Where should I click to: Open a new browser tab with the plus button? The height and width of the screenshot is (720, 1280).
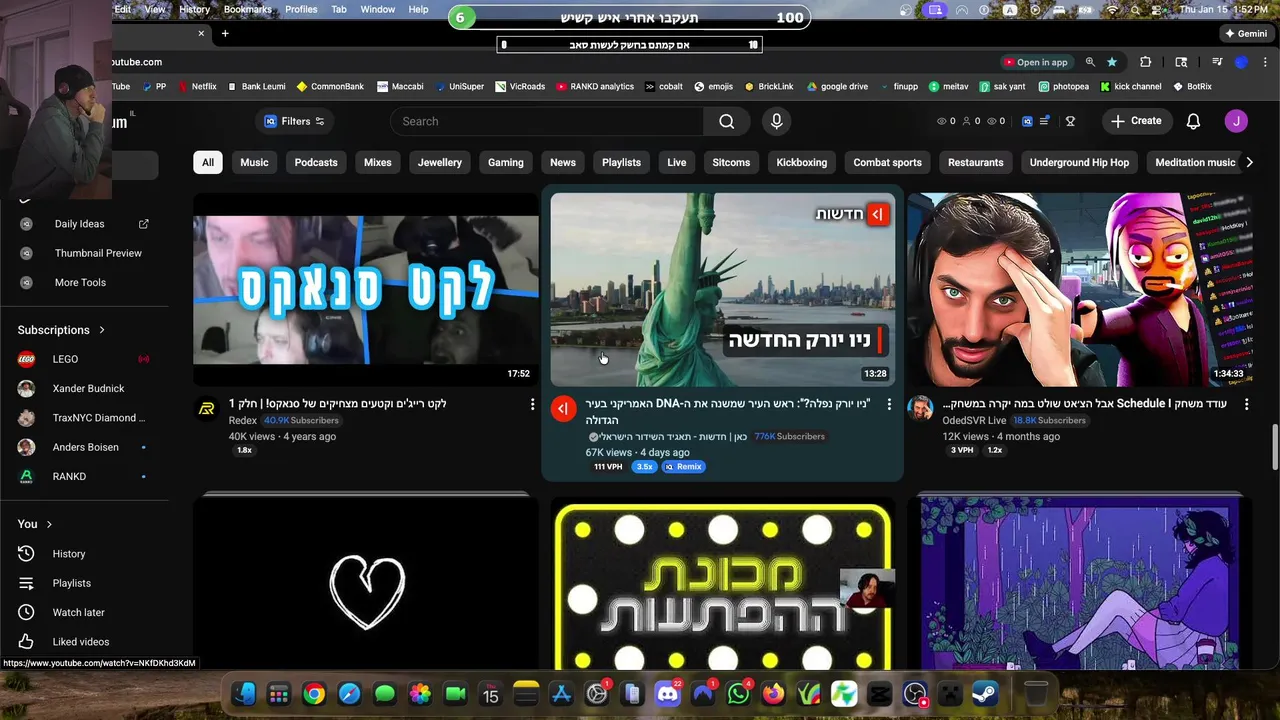pyautogui.click(x=225, y=33)
